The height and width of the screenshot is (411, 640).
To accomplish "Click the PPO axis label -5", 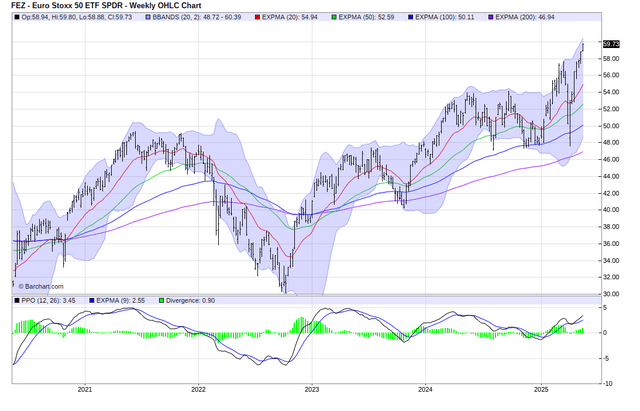I will [606, 359].
